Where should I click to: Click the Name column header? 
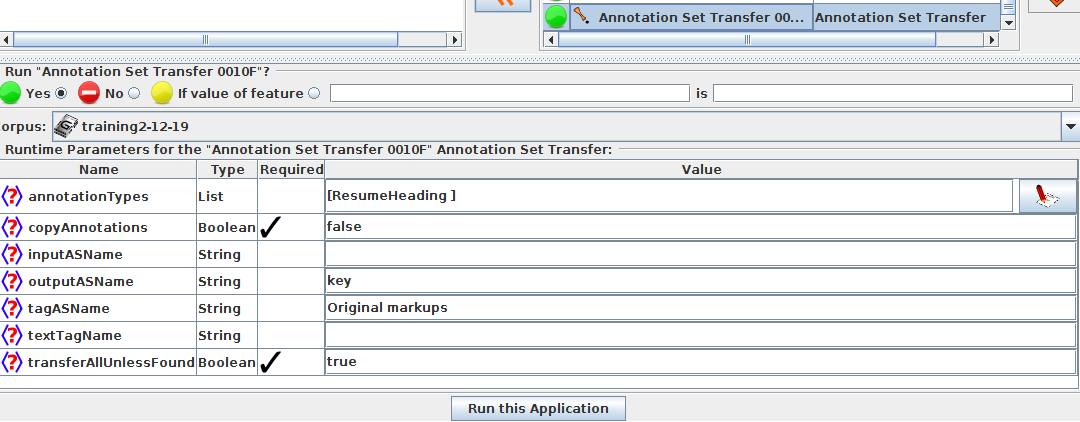pos(98,170)
